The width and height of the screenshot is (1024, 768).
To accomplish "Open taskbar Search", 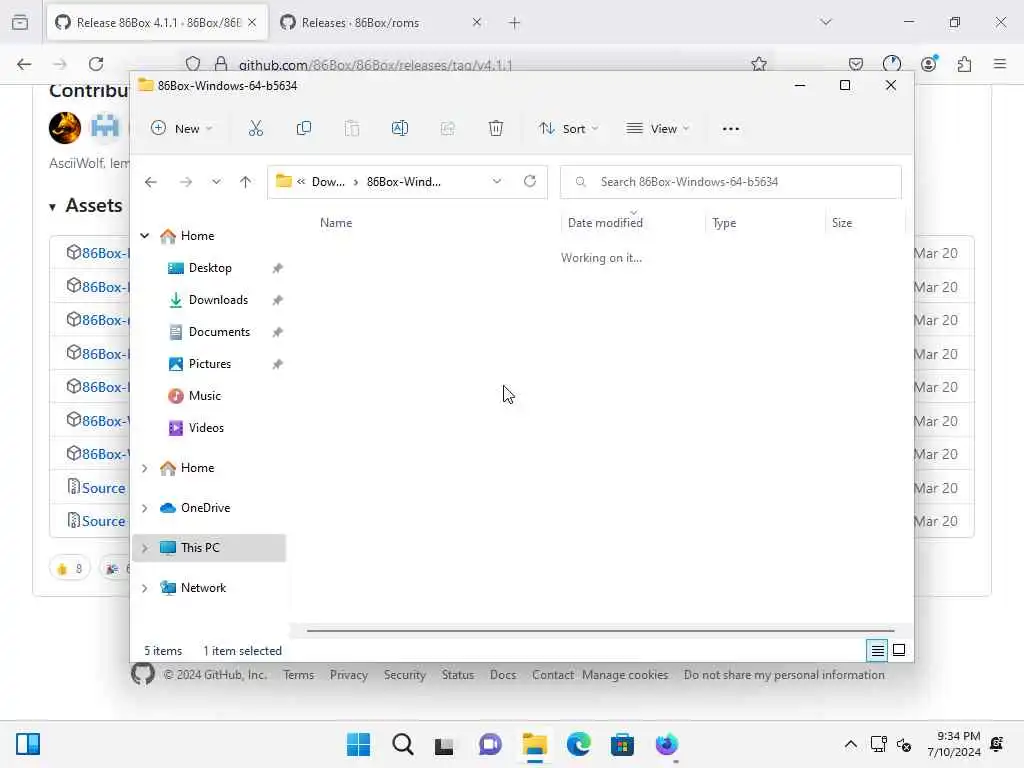I will click(402, 744).
